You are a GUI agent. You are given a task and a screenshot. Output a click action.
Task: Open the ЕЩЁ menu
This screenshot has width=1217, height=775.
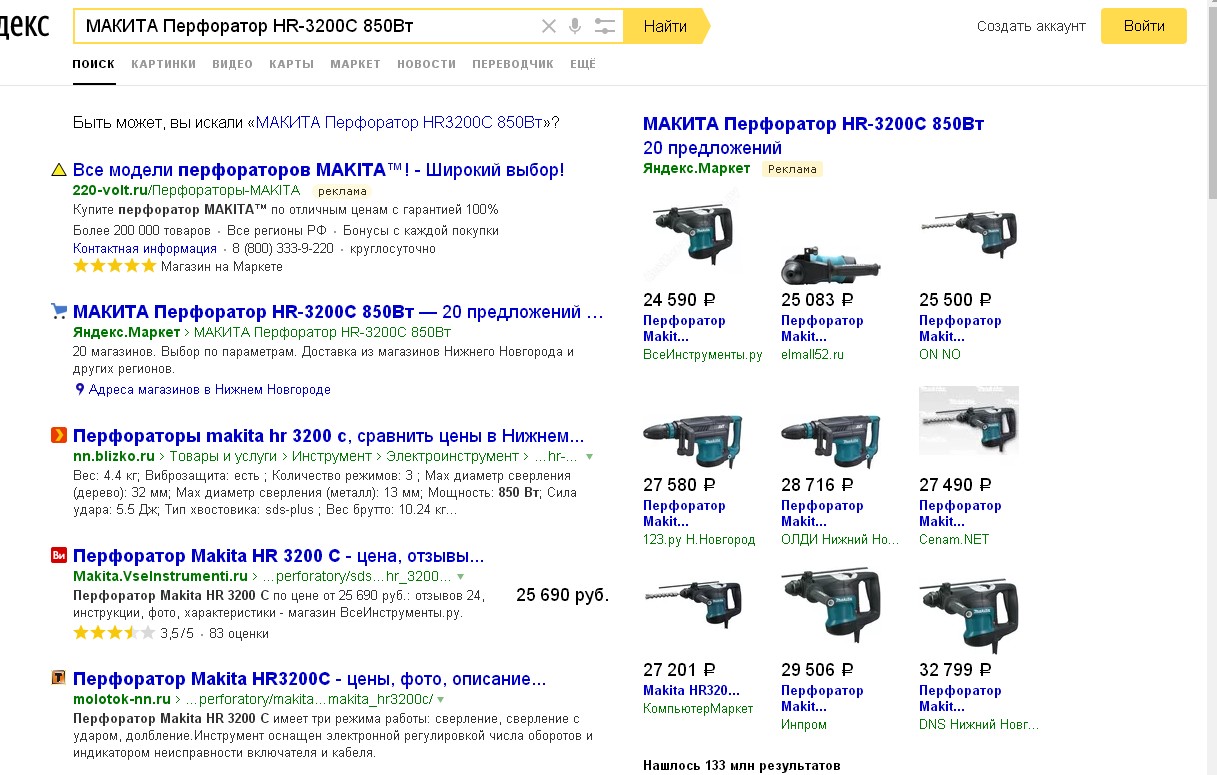coord(583,64)
